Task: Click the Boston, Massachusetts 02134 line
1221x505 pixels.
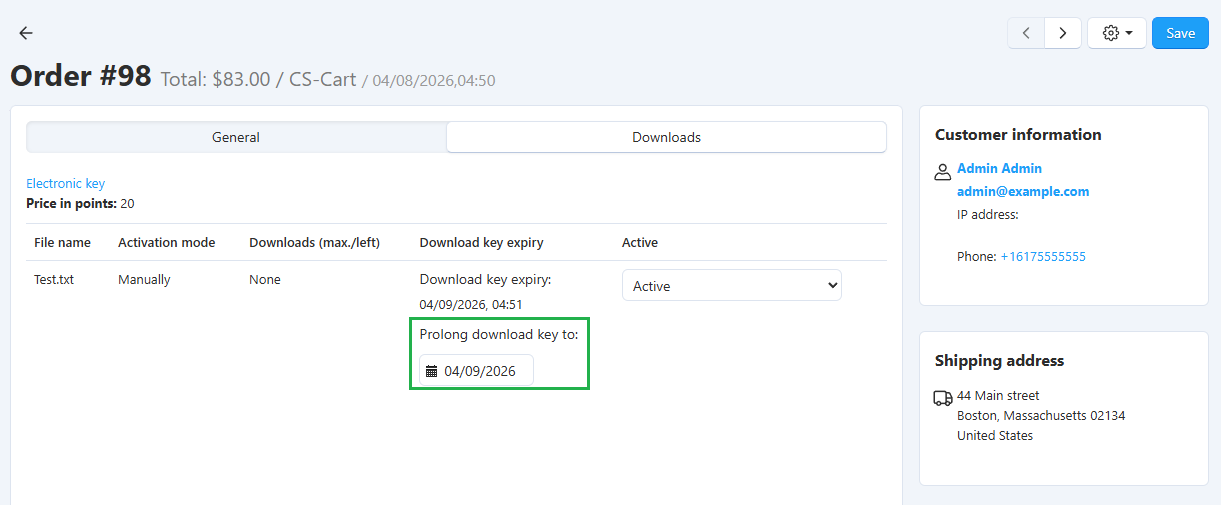Action: (x=1041, y=415)
